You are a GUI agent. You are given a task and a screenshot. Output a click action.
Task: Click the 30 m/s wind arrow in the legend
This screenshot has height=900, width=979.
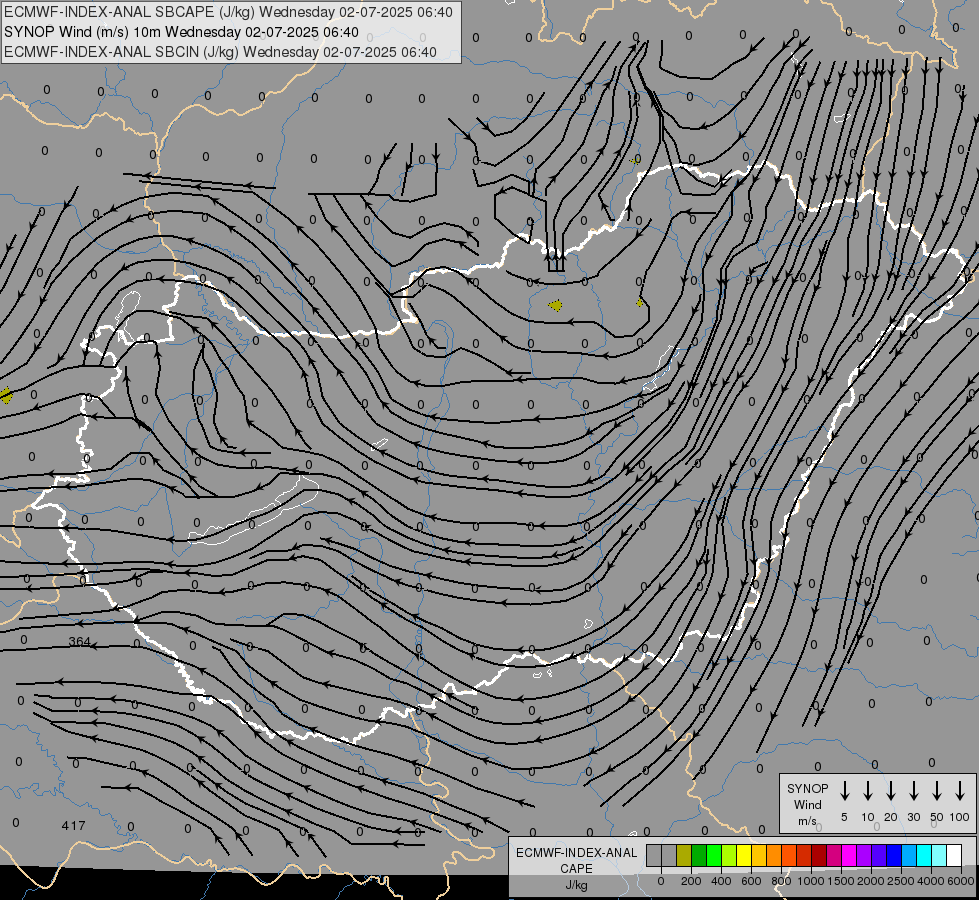pyautogui.click(x=913, y=790)
